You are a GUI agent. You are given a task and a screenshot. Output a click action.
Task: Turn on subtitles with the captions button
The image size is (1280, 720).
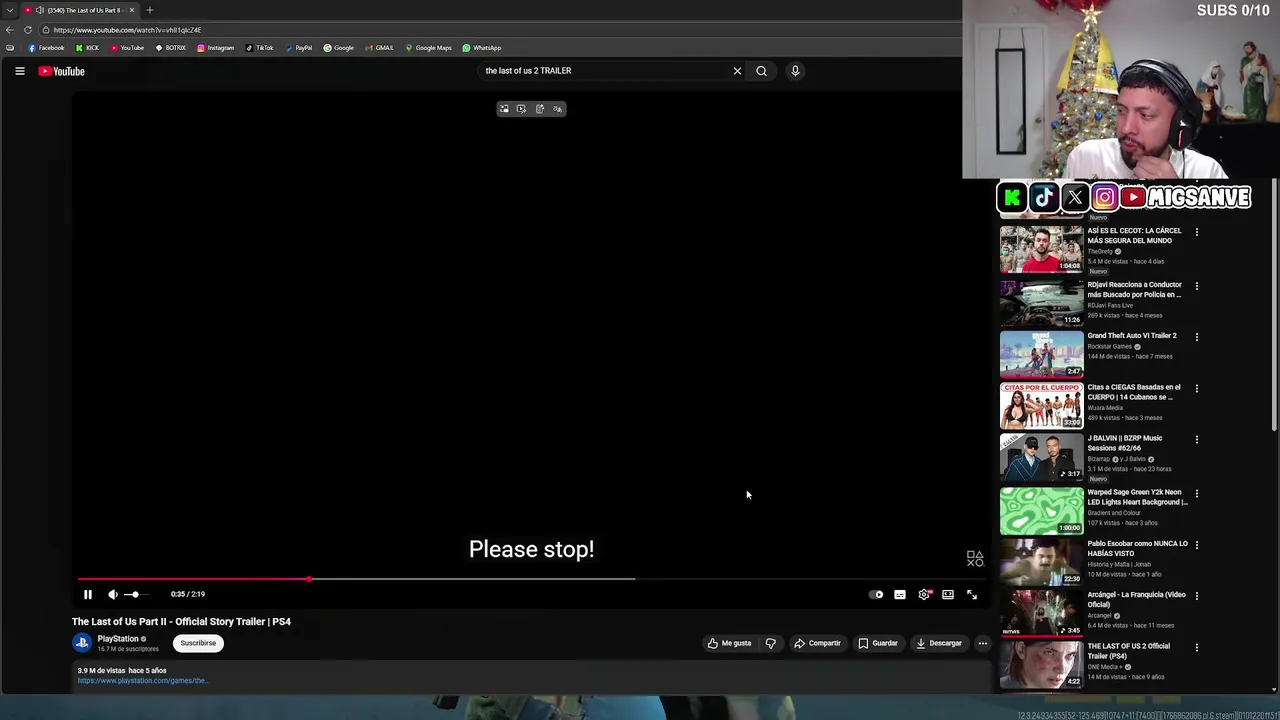900,594
